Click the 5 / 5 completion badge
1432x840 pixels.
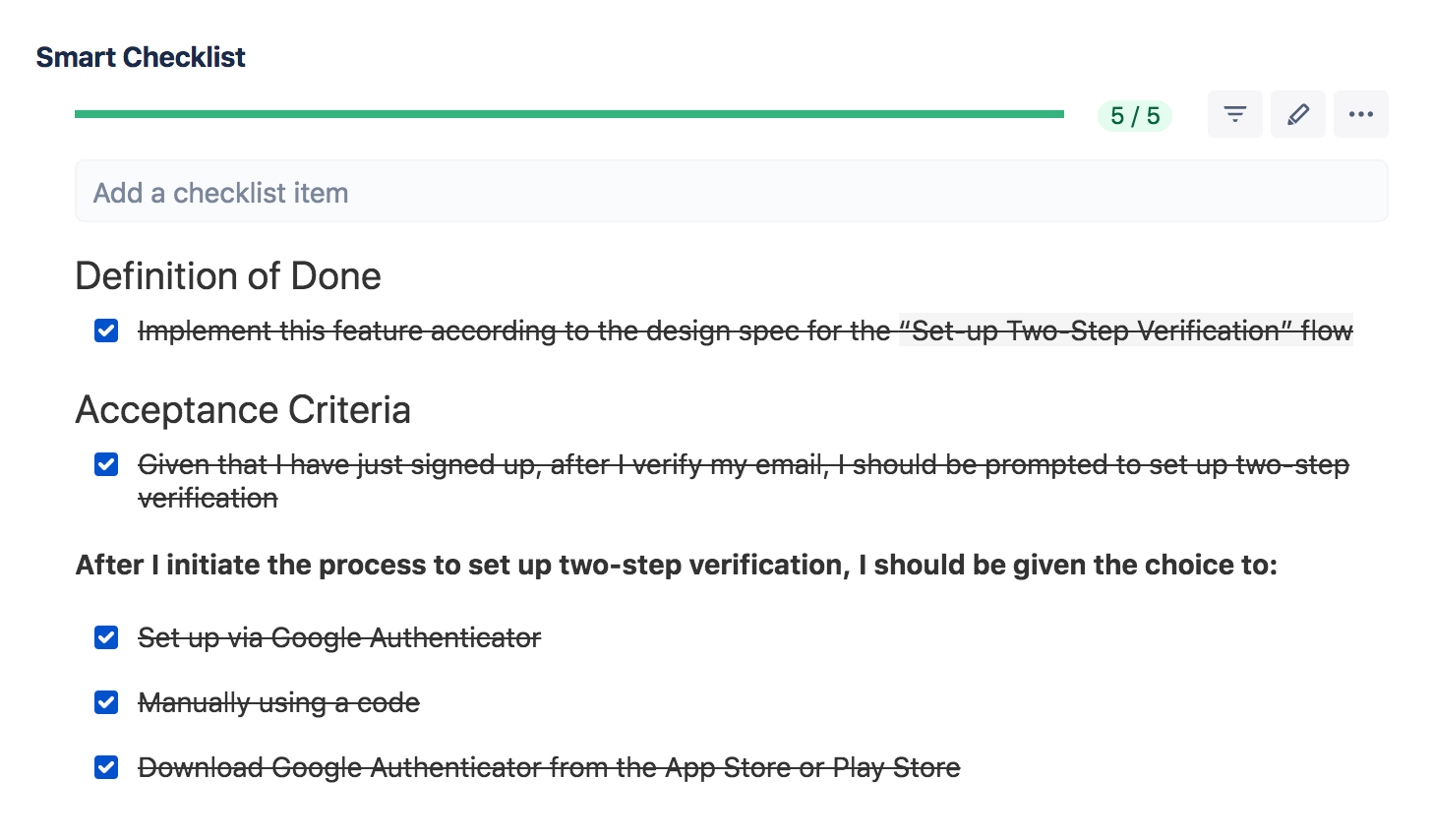[x=1134, y=116]
